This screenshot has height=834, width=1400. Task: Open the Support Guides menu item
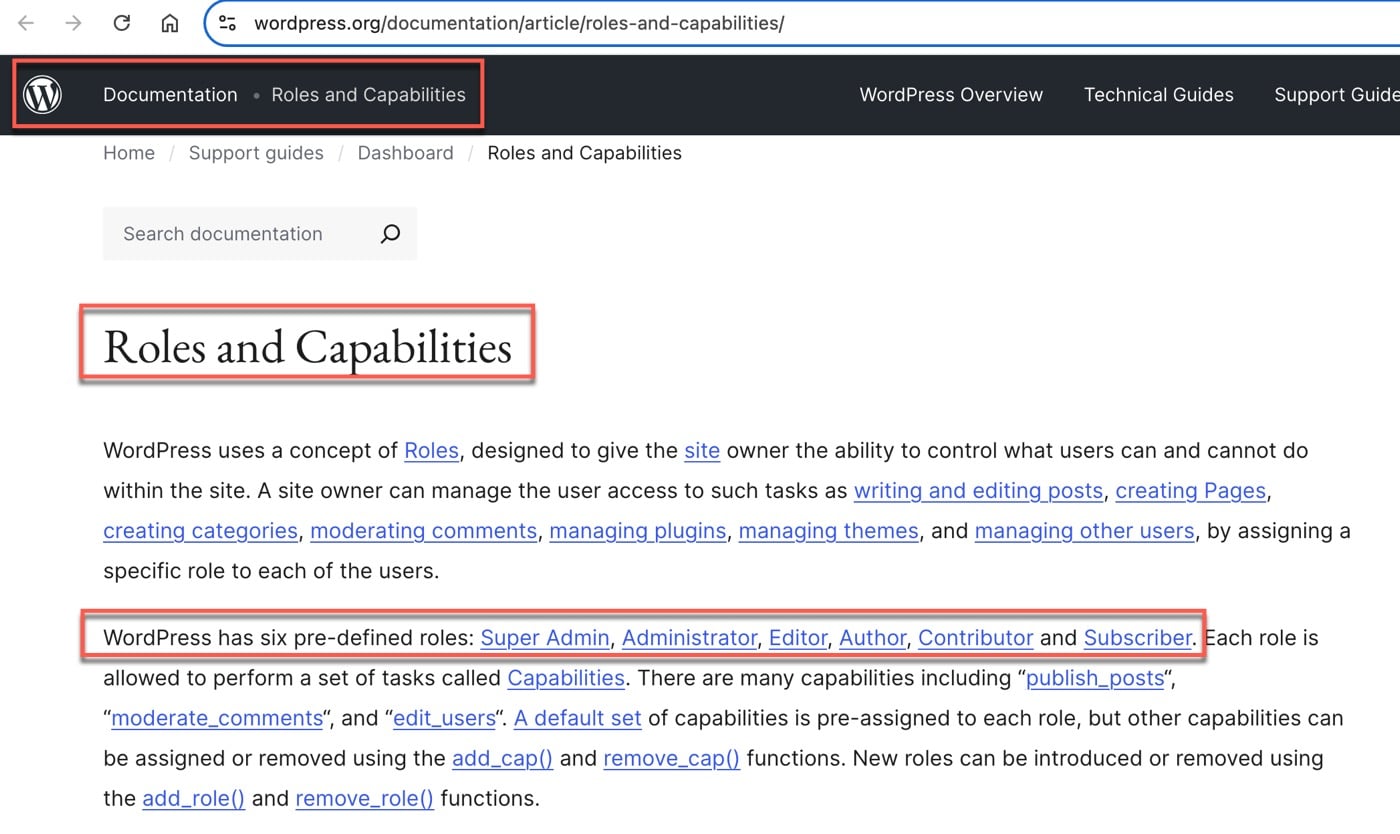coord(1336,95)
